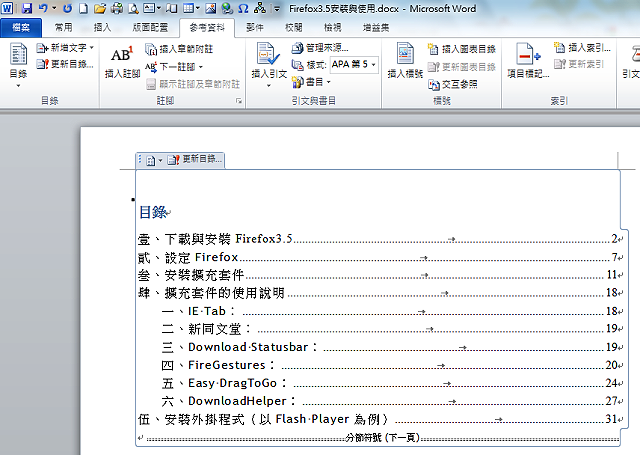Click the Word application icon
This screenshot has width=640, height=455.
click(x=7, y=8)
